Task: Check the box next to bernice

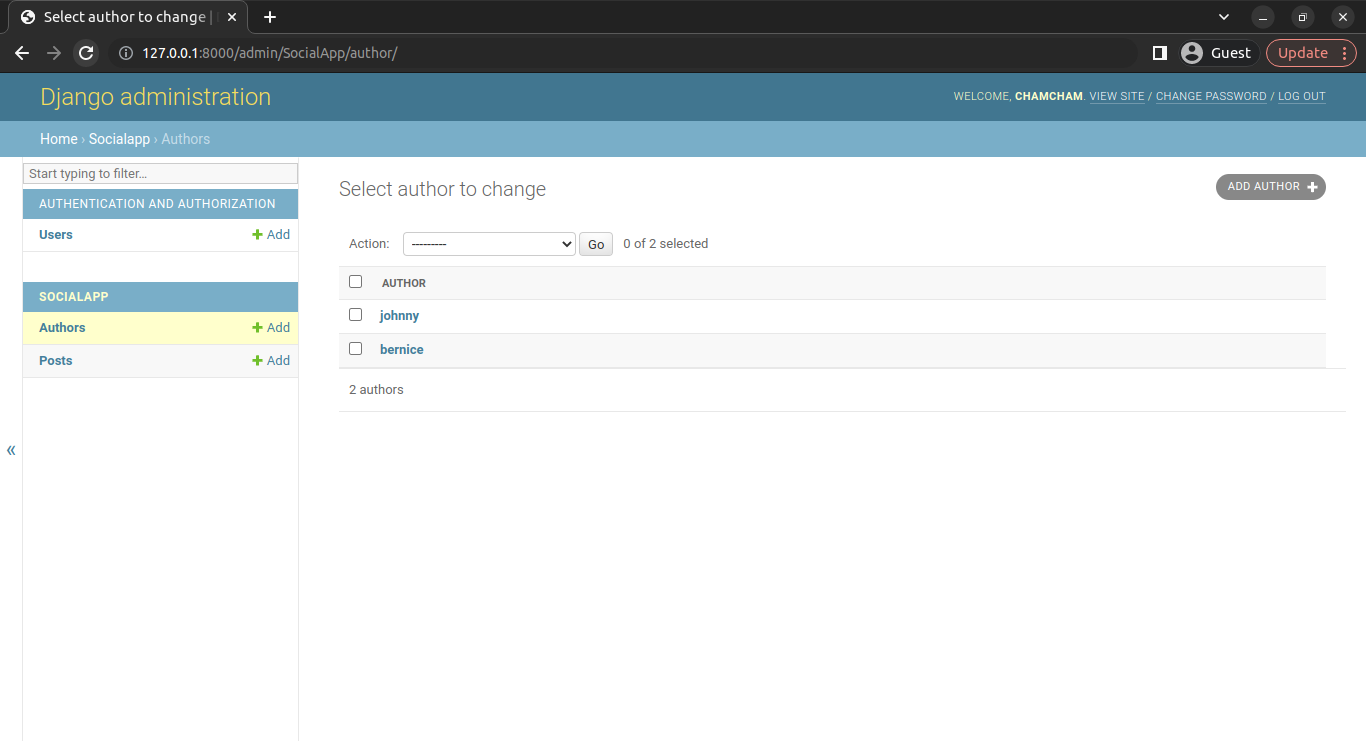Action: coord(355,349)
